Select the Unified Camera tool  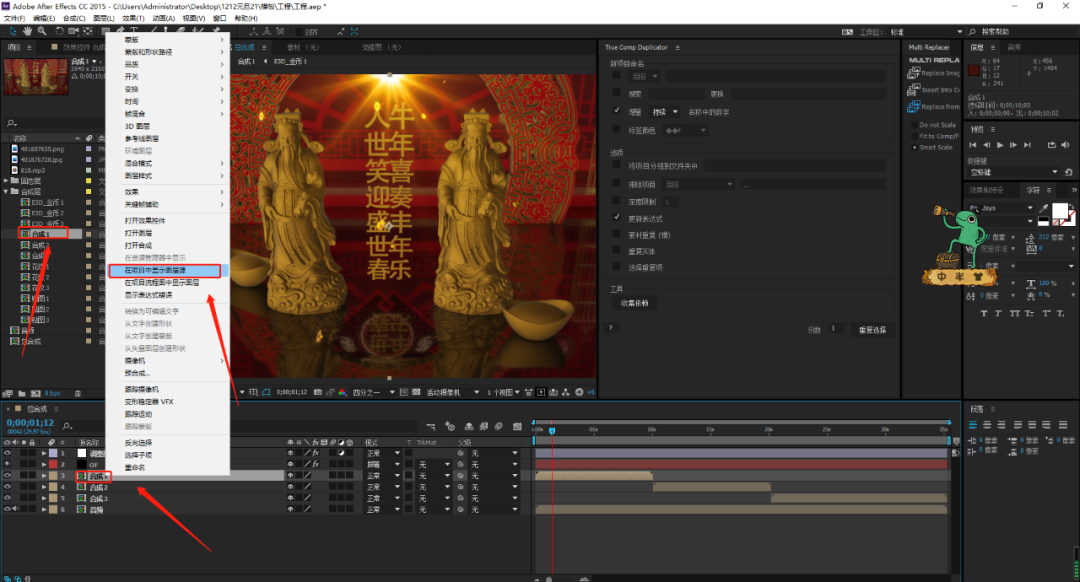pos(74,31)
